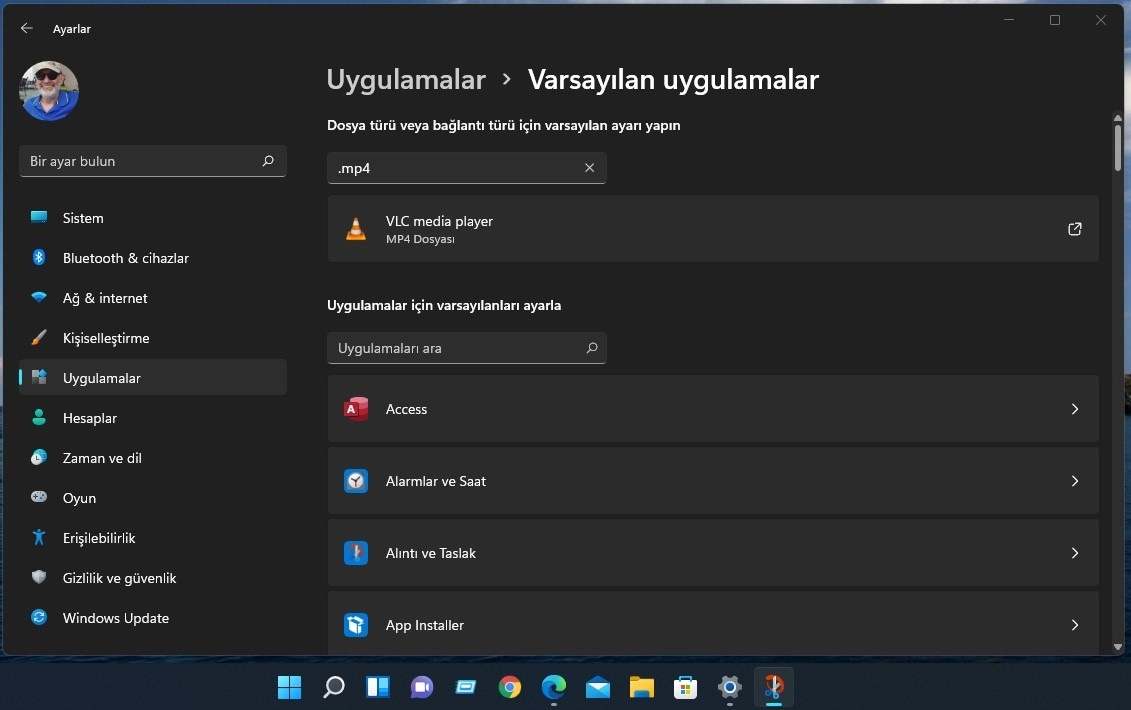
Task: Click scrollbar down arrow
Action: click(1117, 647)
